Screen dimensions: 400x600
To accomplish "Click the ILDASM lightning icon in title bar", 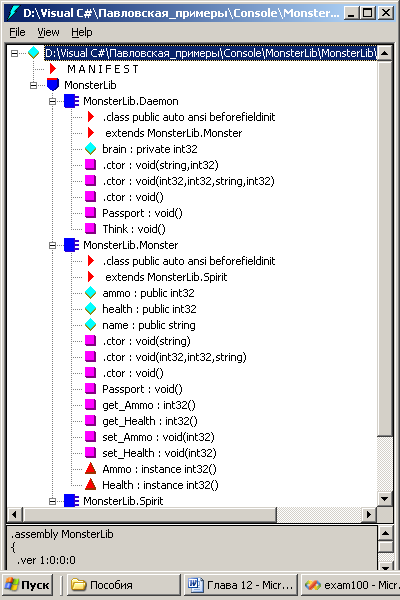I will coord(13,13).
